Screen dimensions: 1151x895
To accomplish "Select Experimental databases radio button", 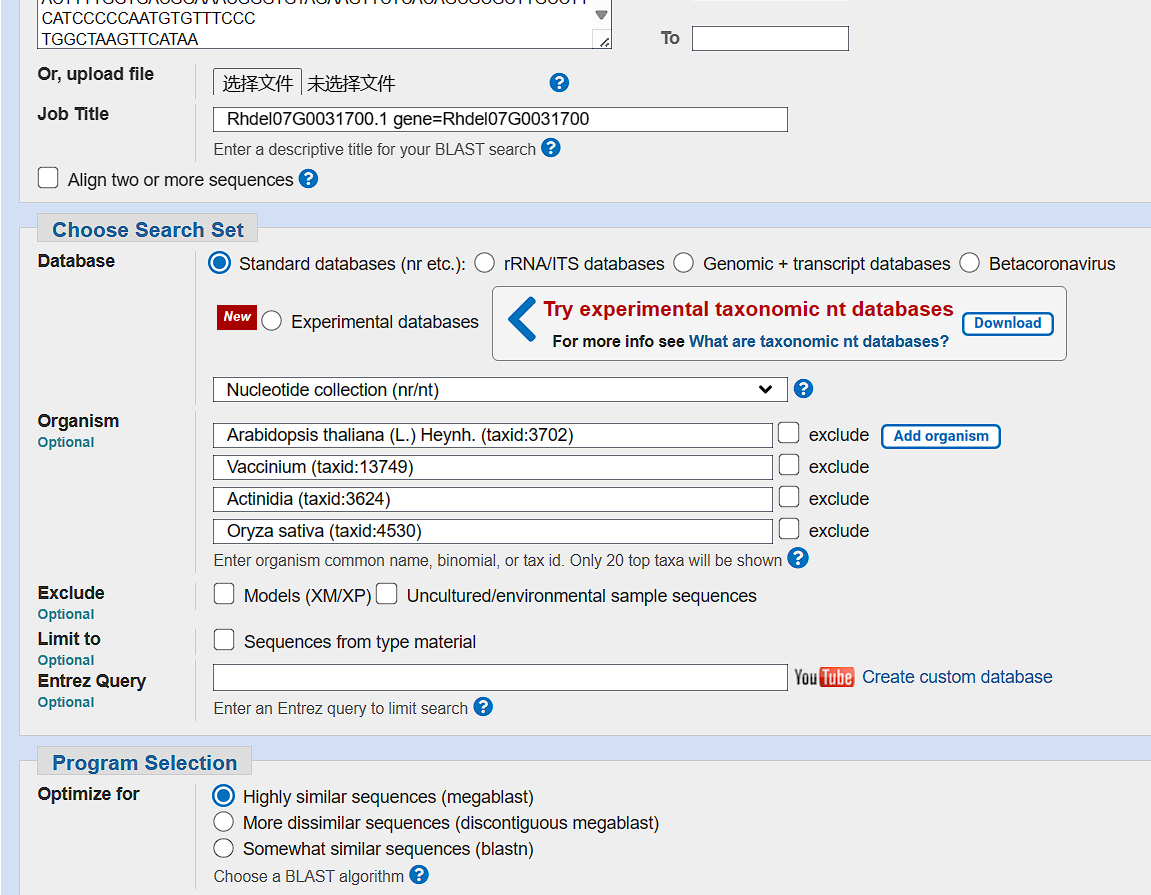I will coord(272,321).
